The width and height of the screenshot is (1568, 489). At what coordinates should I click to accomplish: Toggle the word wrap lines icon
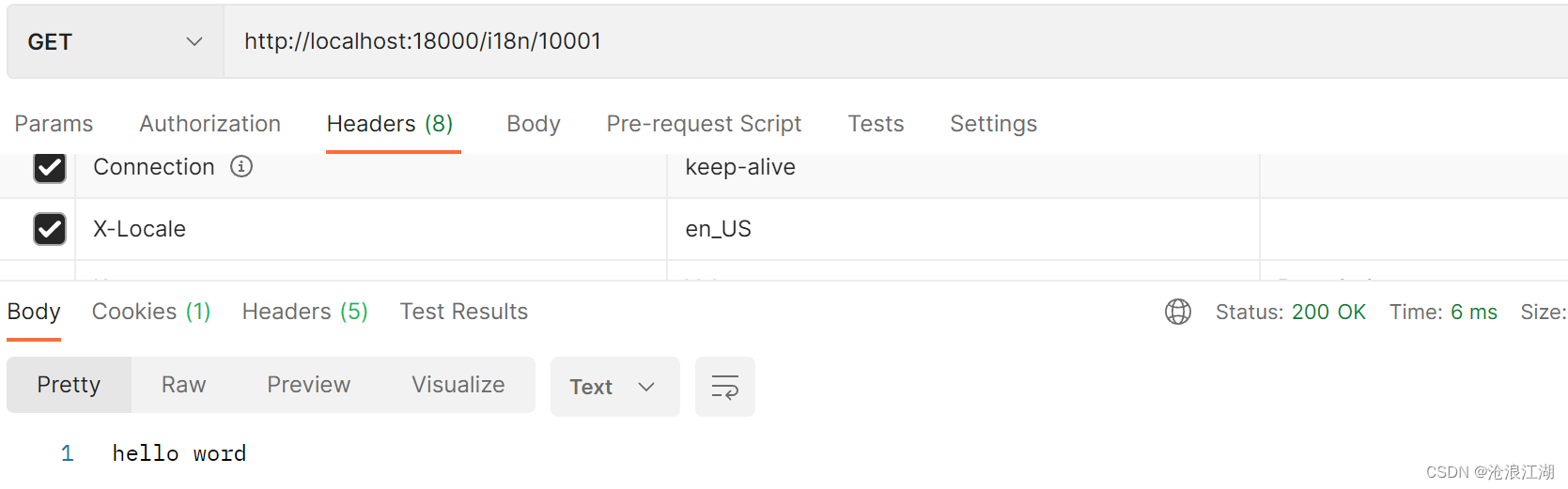[x=725, y=387]
